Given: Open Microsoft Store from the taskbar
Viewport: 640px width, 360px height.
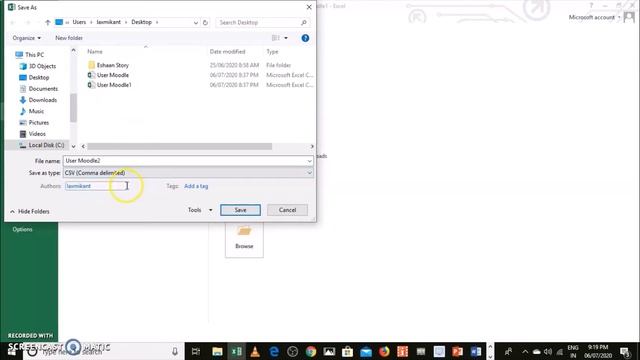Looking at the screenshot, I should (x=347, y=351).
